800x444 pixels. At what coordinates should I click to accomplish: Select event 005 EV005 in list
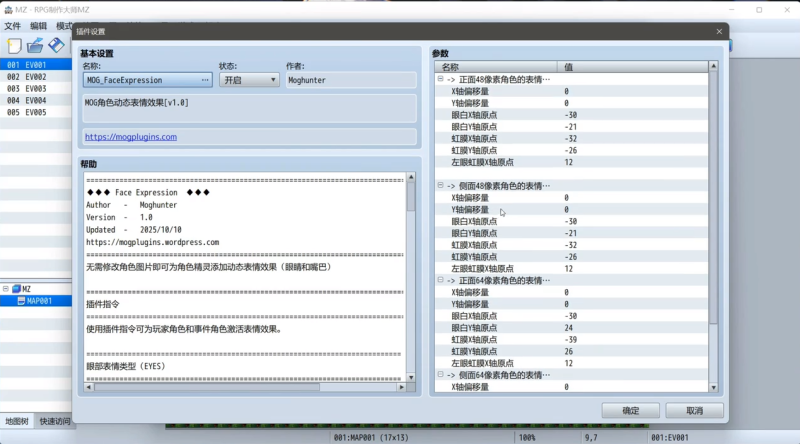(36, 112)
